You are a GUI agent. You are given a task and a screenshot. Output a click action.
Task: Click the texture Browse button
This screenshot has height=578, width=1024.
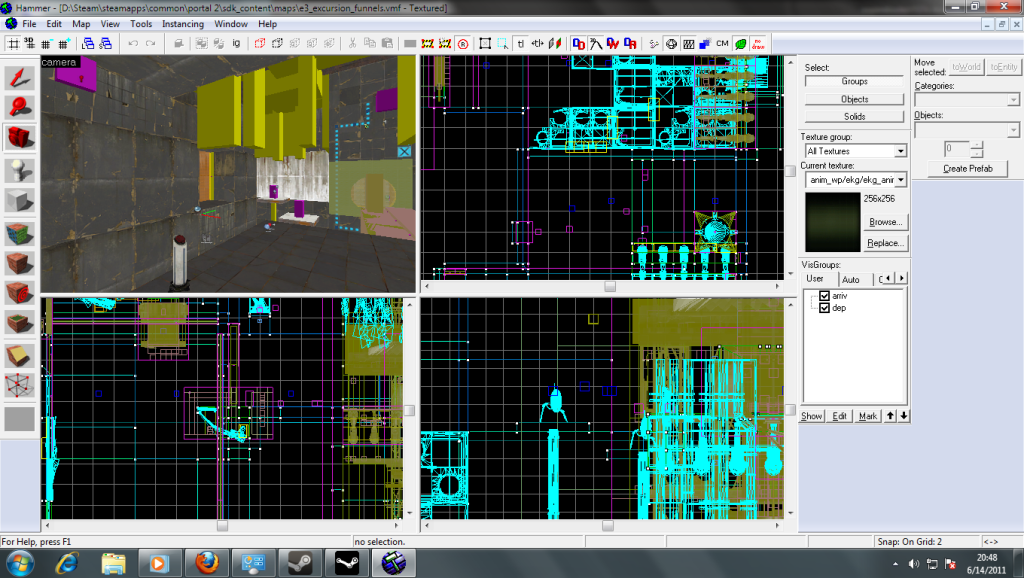886,222
